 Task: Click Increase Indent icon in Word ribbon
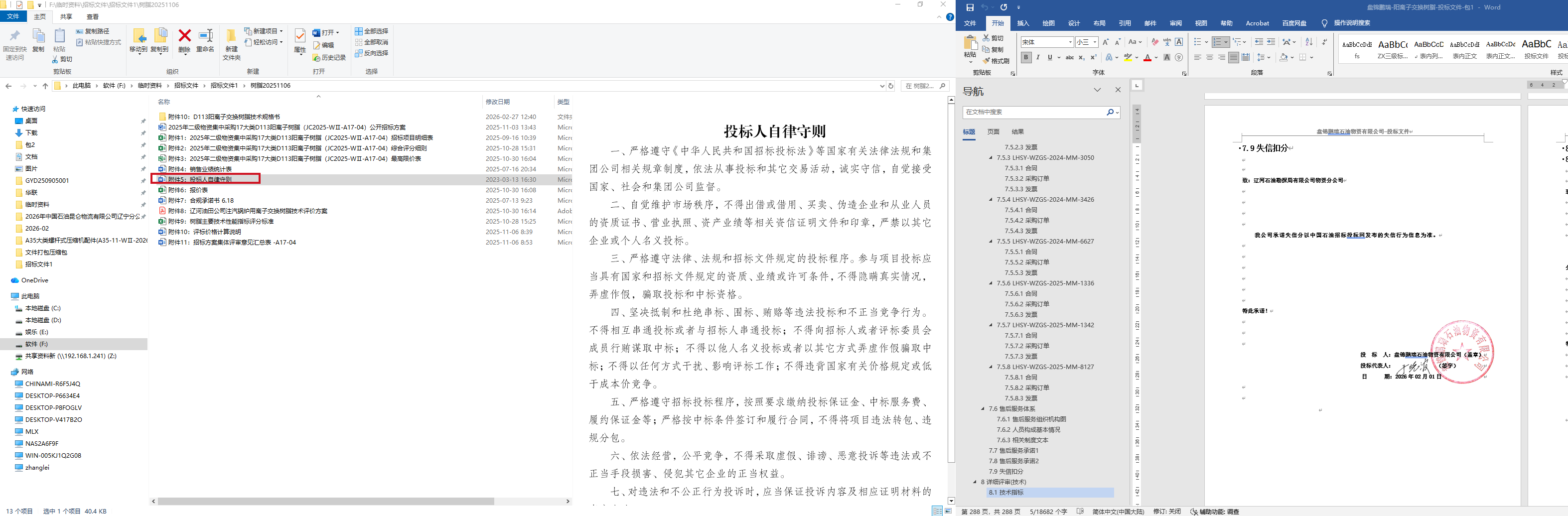point(1271,42)
